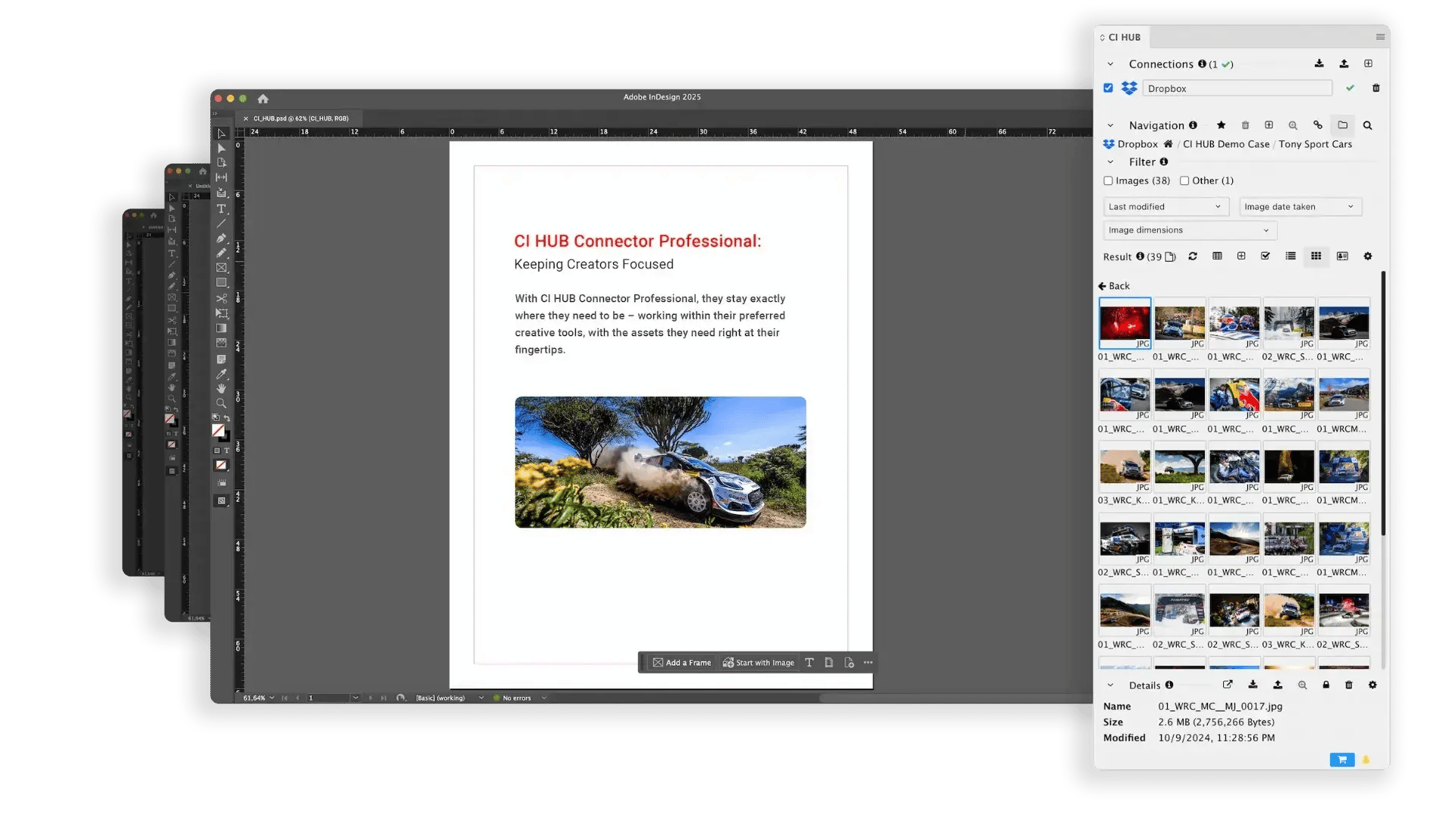Collapse the Details section
The image size is (1456, 819).
1110,686
